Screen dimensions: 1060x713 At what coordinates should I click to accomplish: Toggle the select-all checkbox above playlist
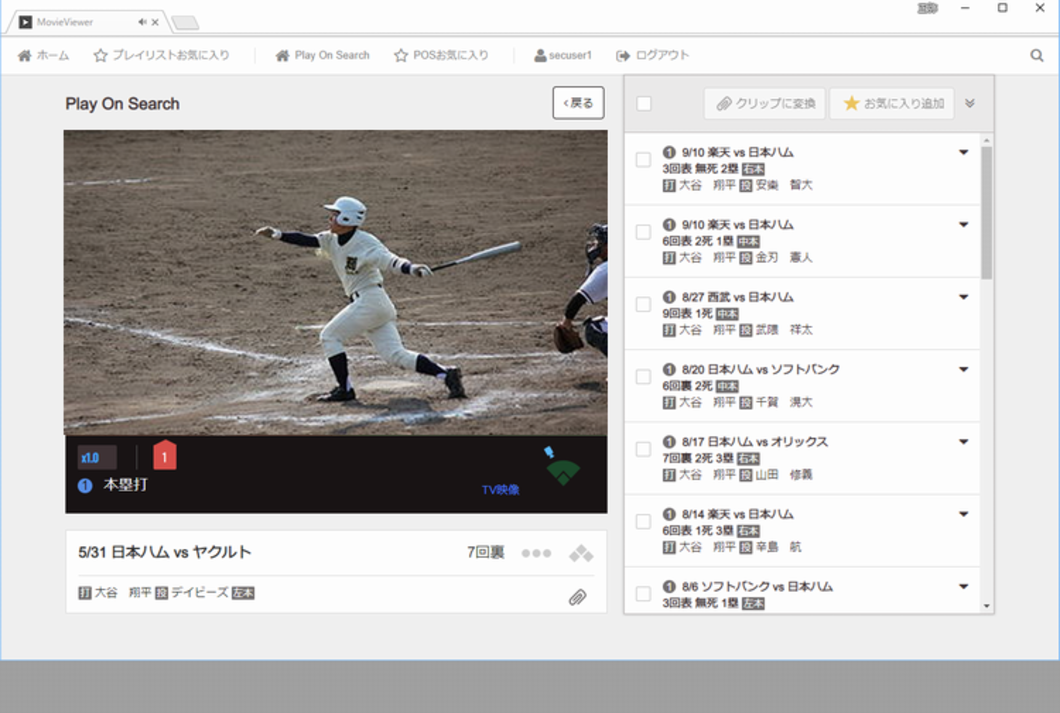(x=644, y=103)
